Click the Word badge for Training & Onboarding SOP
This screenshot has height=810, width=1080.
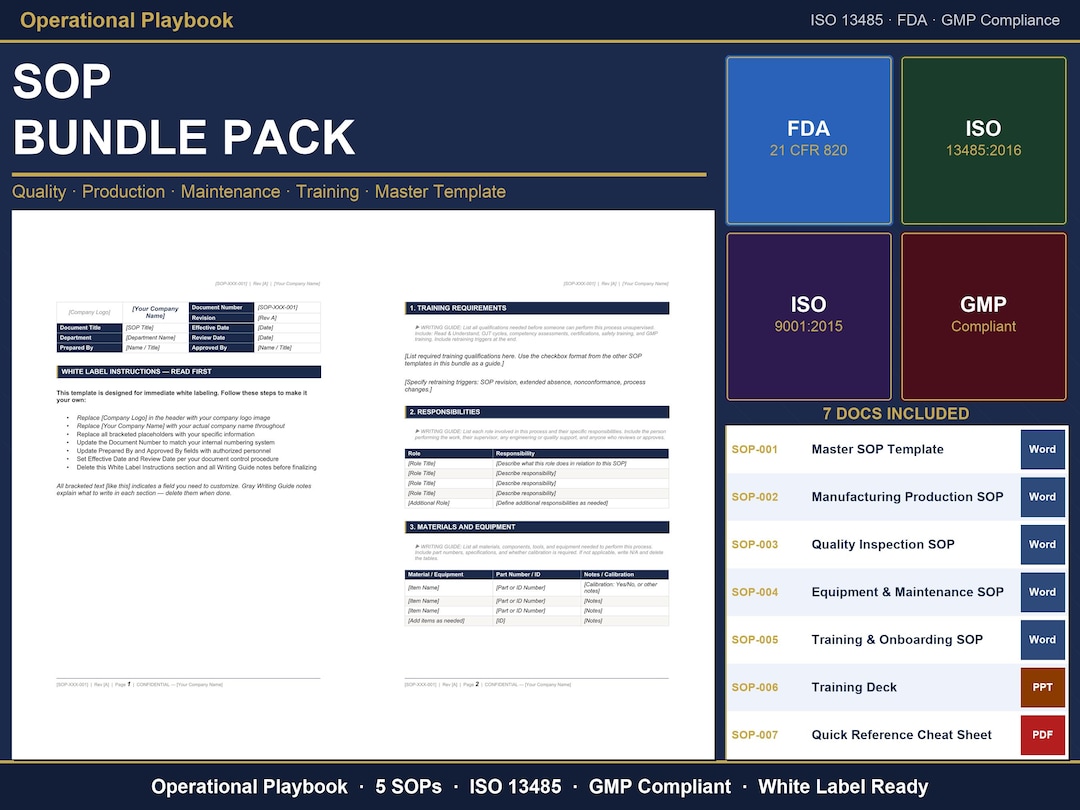[1042, 639]
